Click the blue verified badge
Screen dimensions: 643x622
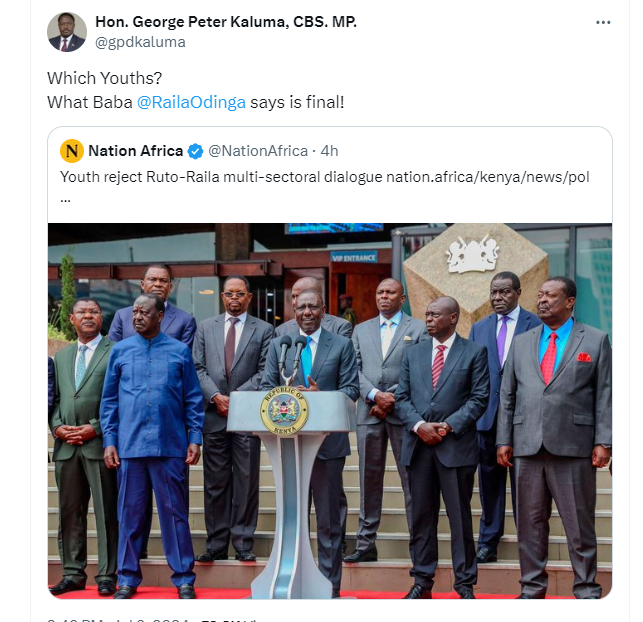pyautogui.click(x=195, y=151)
